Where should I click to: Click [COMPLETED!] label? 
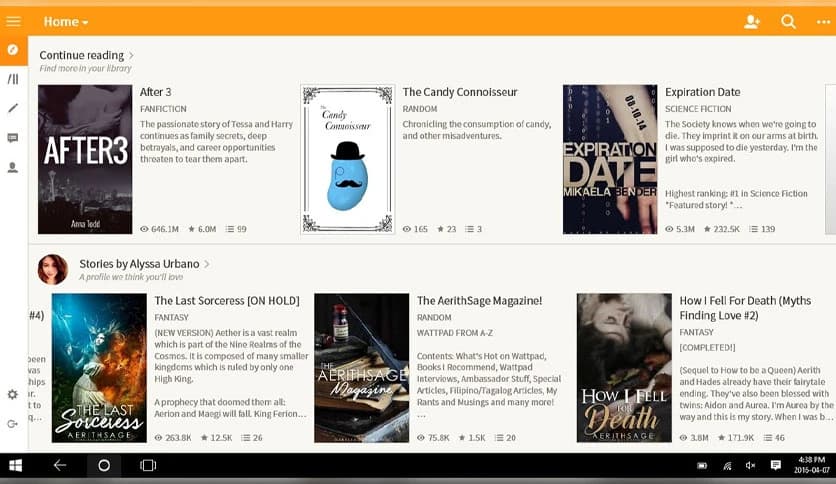(x=708, y=348)
